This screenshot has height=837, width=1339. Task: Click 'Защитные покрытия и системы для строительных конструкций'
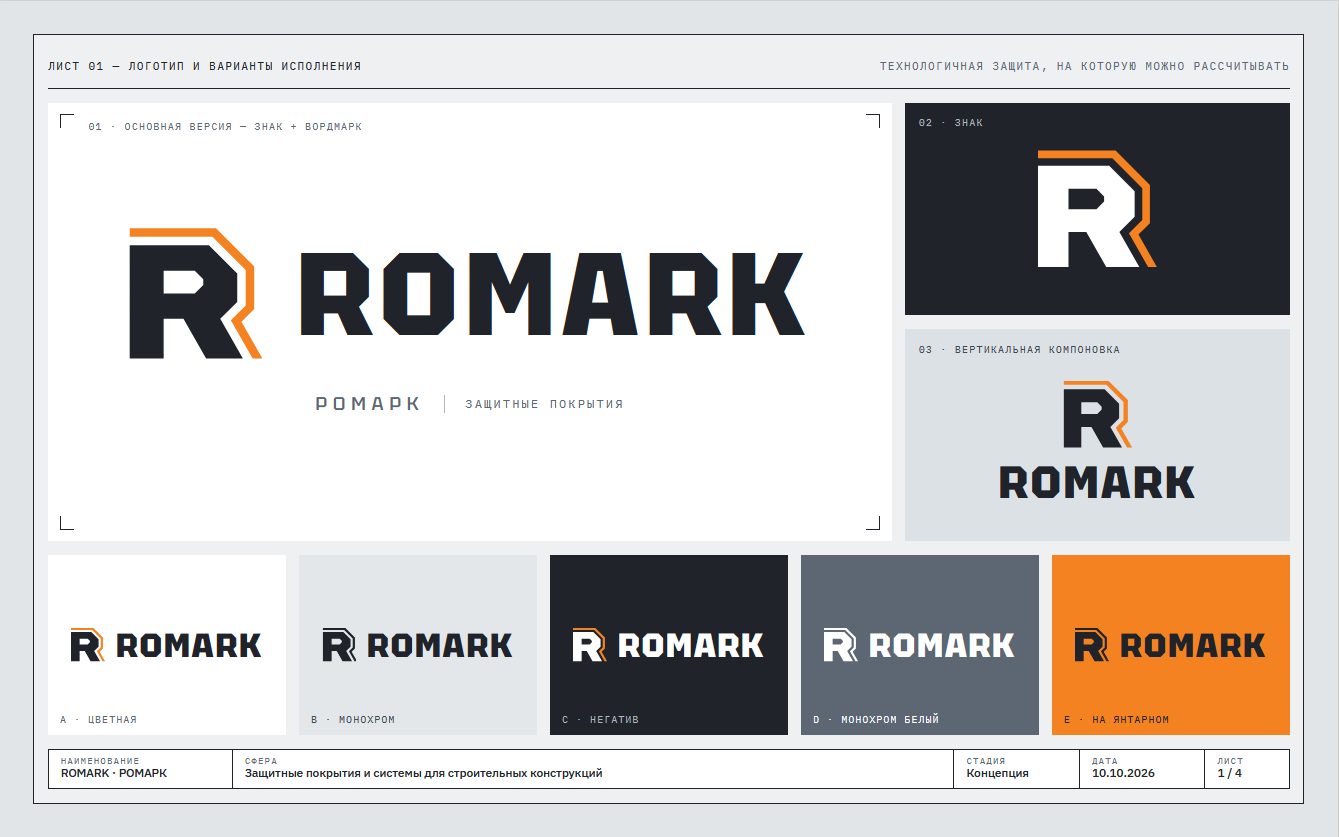click(x=424, y=773)
